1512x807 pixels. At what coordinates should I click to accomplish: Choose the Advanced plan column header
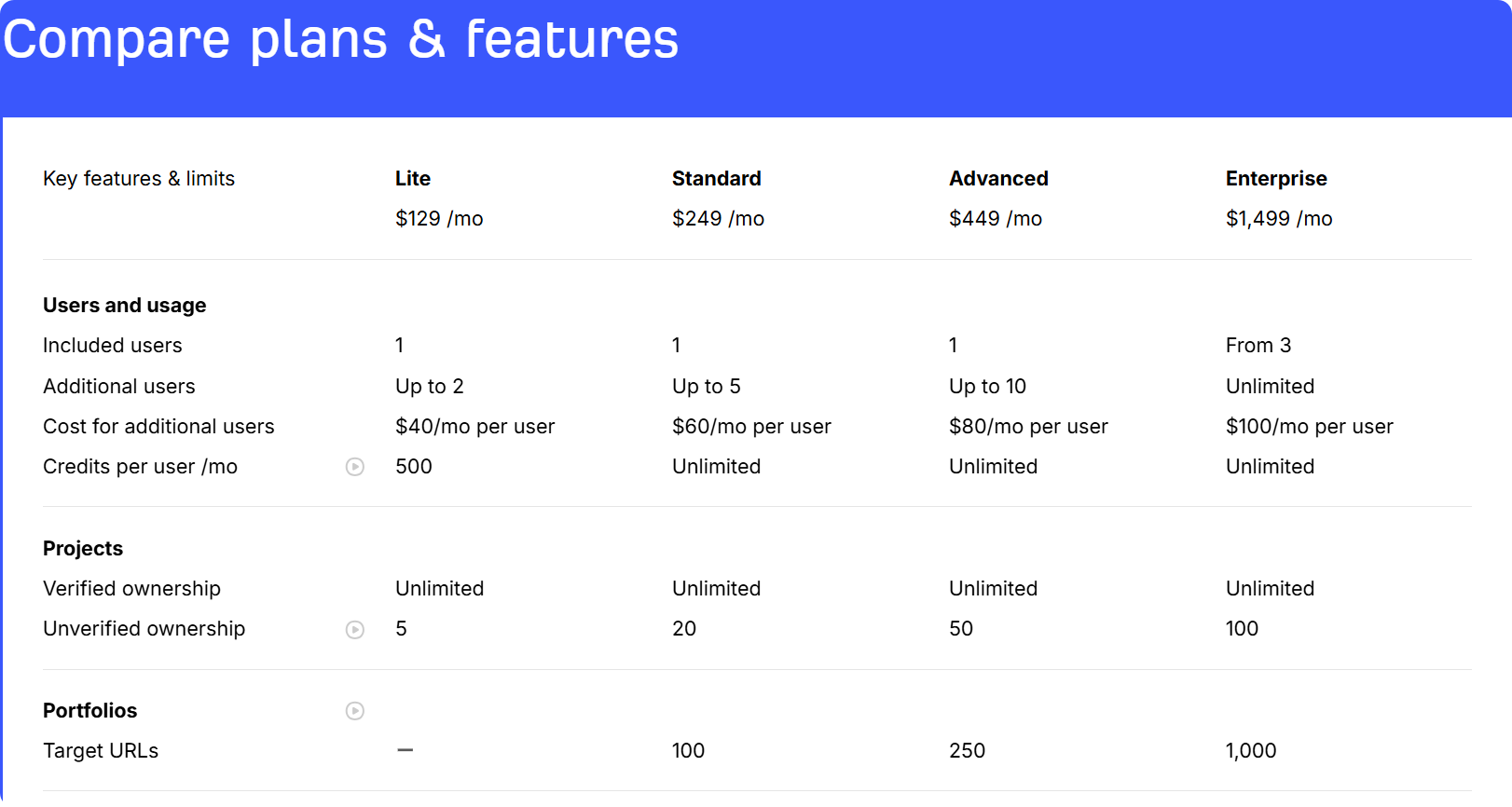[998, 178]
